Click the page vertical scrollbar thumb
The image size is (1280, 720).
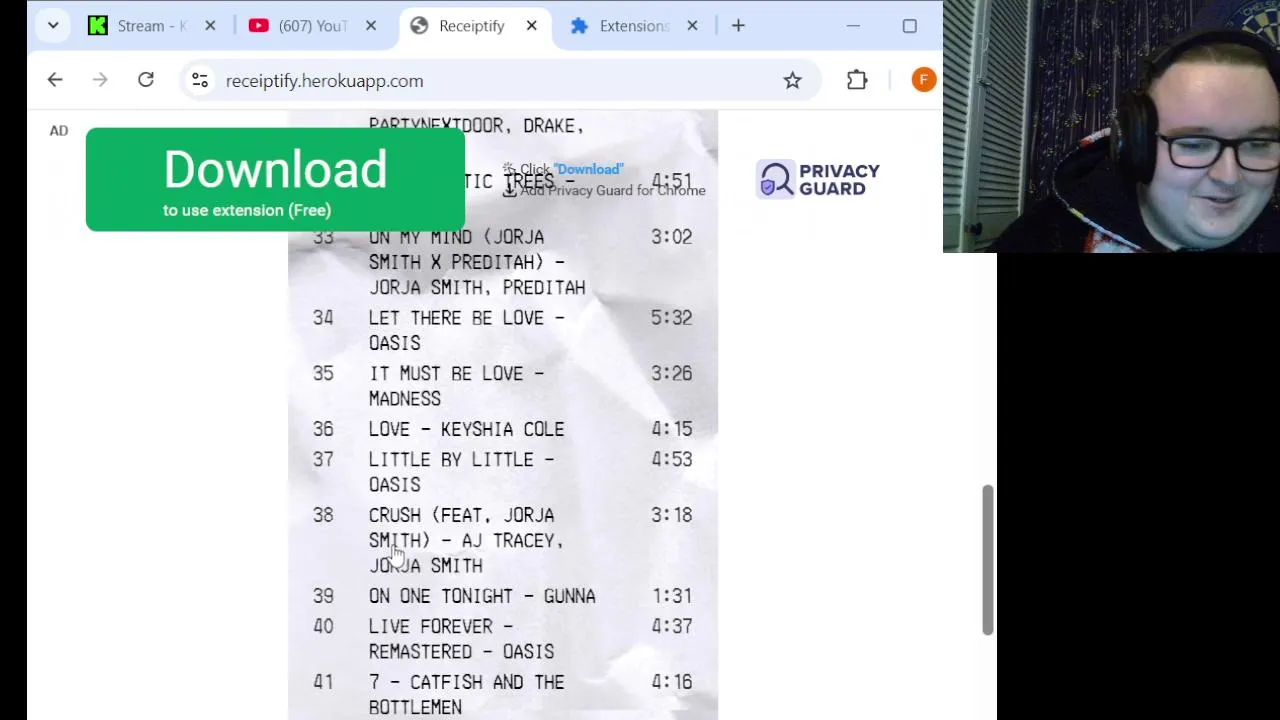pos(988,560)
